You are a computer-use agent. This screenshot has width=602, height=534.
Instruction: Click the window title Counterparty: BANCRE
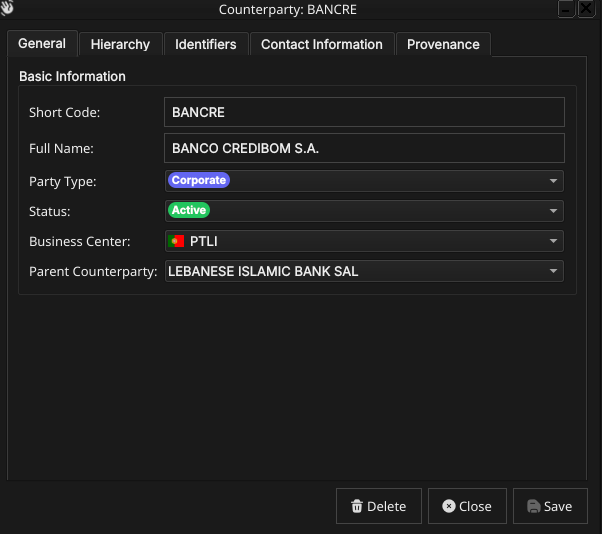[x=288, y=9]
